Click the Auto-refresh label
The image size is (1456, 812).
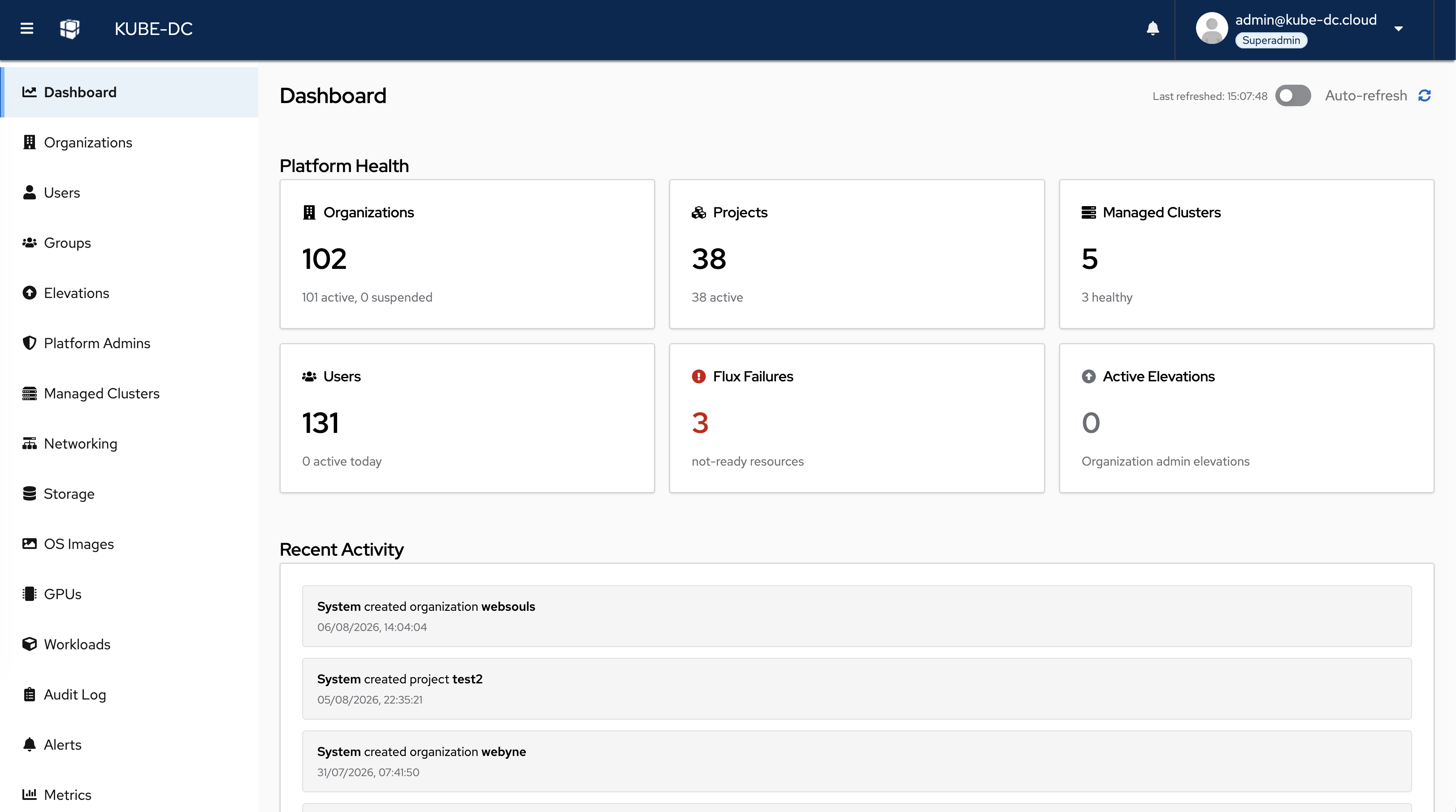[x=1365, y=95]
